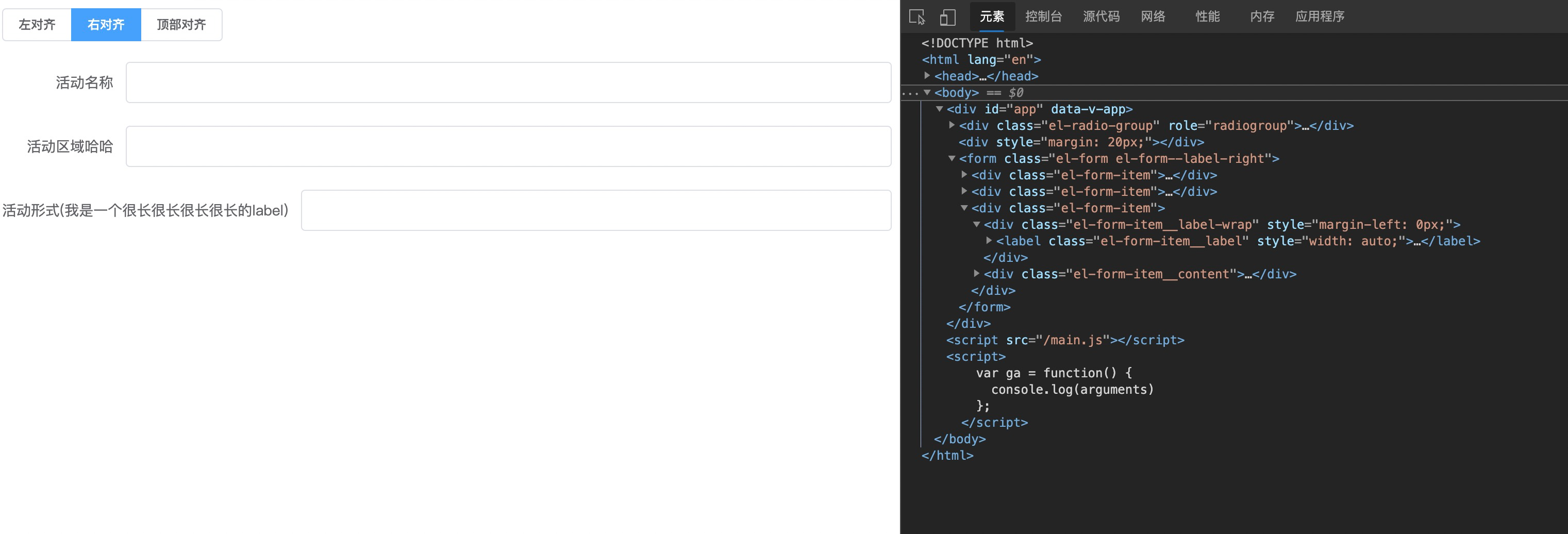Click the var ga = function() line
1568x534 pixels.
point(1054,373)
